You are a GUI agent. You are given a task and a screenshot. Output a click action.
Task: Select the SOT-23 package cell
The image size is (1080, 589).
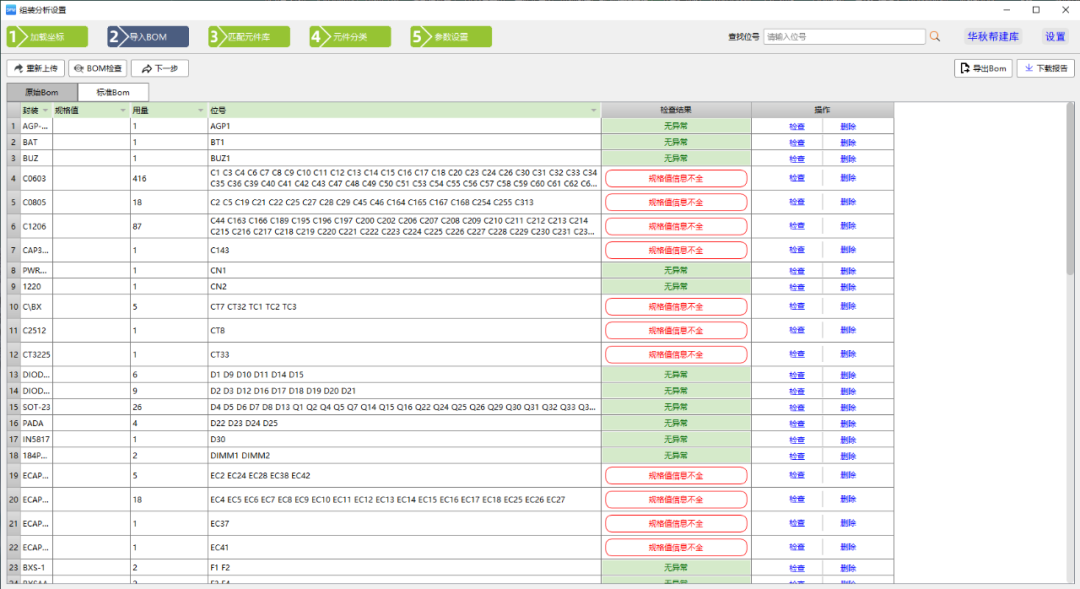coord(37,407)
